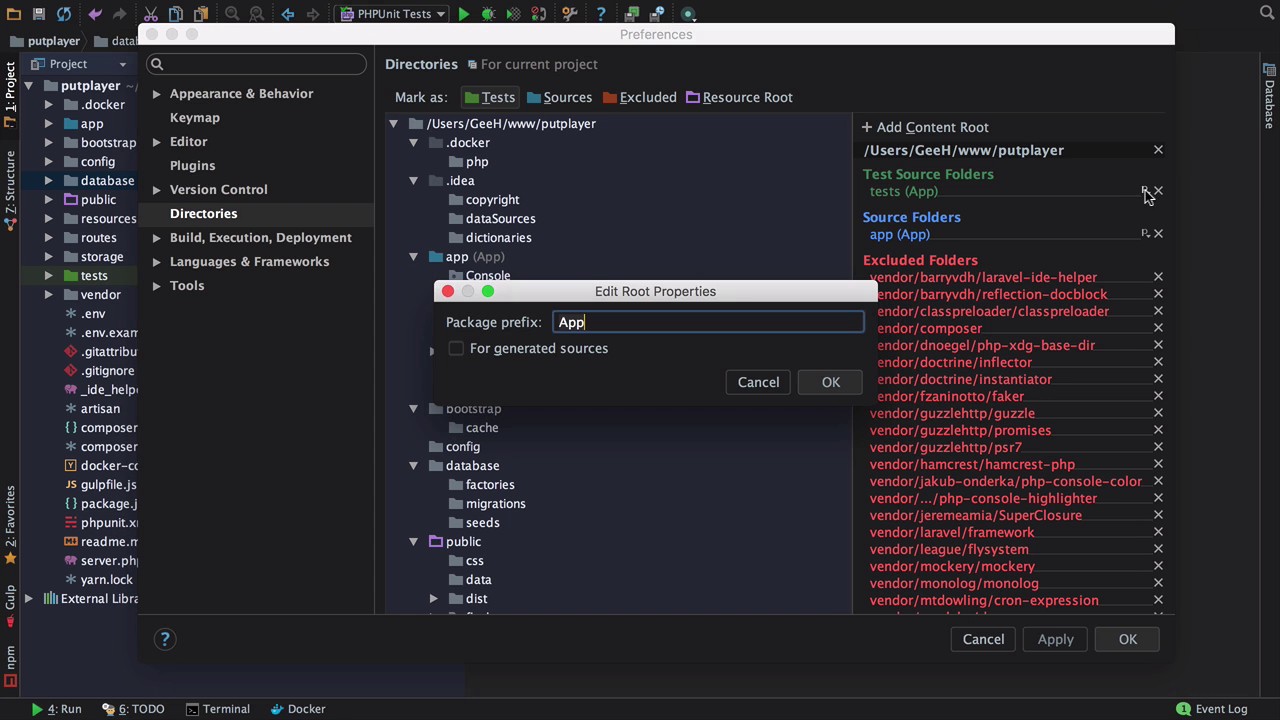Remove content root /Users/GeeH/www/putplayer
Screen dimensions: 1280x720
pos(1158,150)
